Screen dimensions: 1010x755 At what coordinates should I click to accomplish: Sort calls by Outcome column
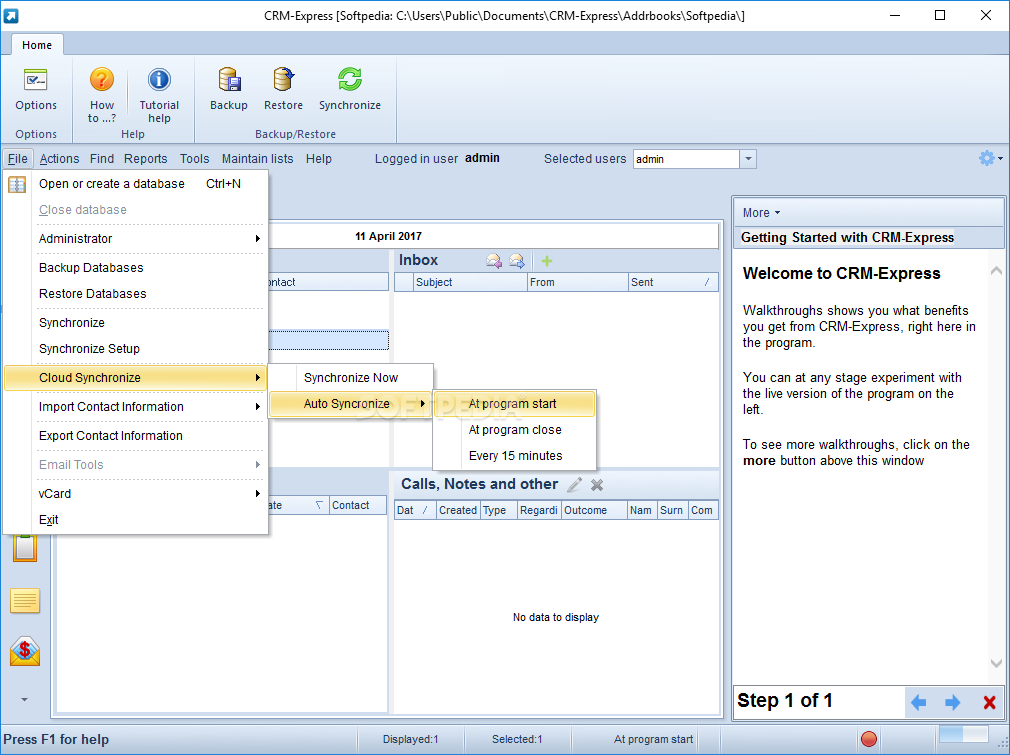click(594, 510)
